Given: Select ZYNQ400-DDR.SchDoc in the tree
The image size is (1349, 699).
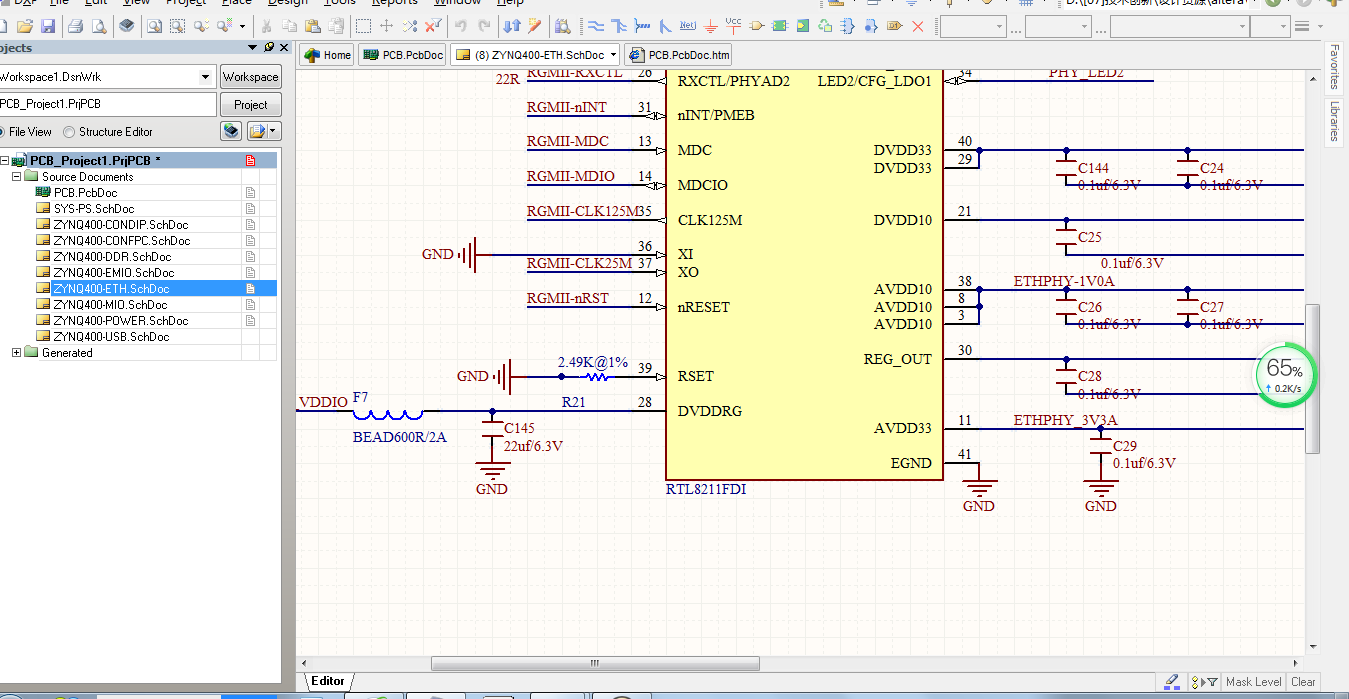Looking at the screenshot, I should point(112,256).
